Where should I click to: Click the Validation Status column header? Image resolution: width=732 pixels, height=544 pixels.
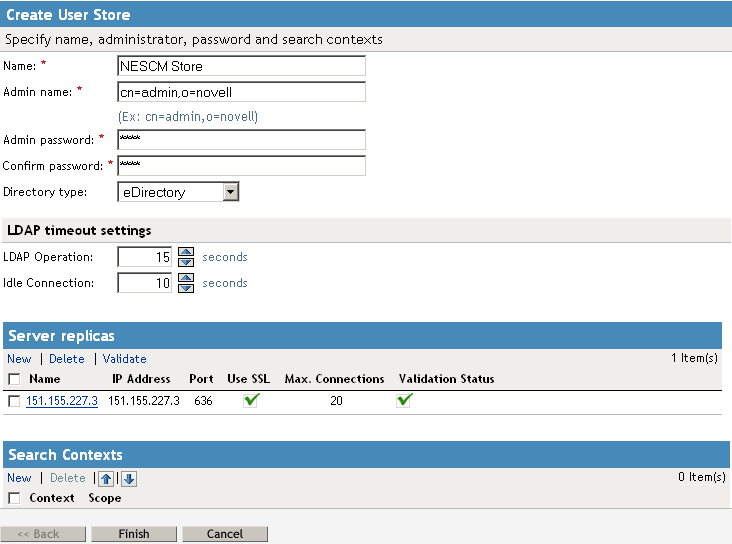447,379
